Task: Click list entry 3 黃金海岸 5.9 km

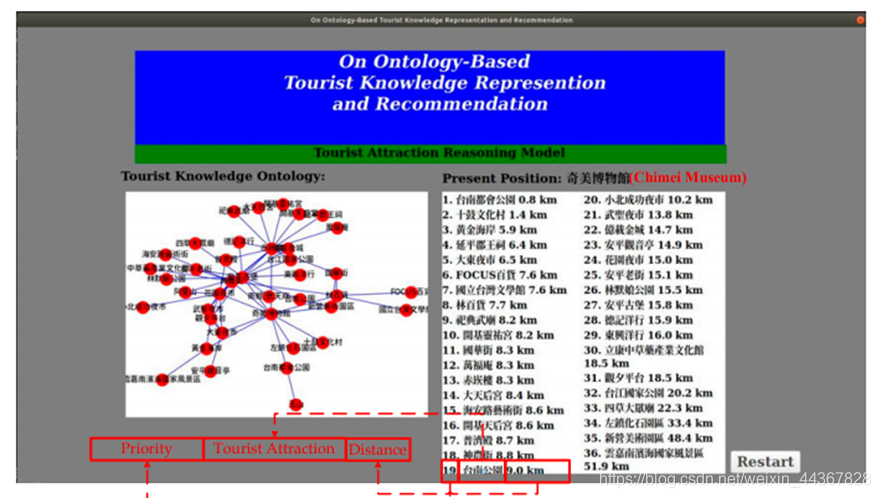Action: tap(489, 230)
